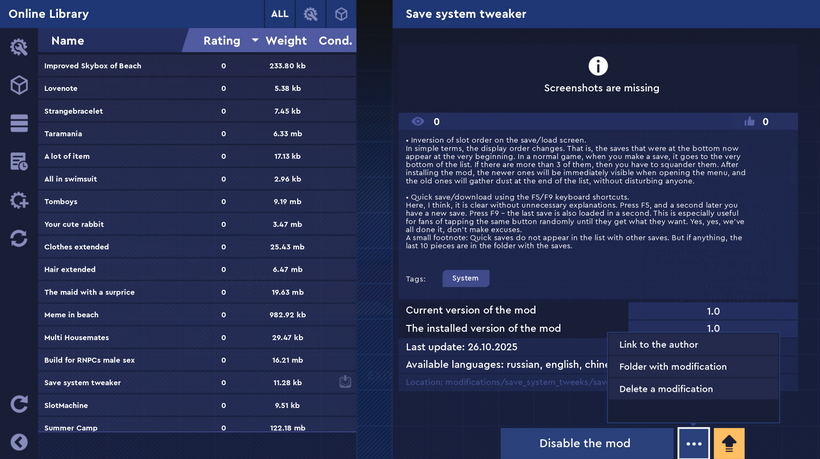820x459 pixels.
Task: Go back using the left arrow circle icon
Action: click(x=18, y=442)
